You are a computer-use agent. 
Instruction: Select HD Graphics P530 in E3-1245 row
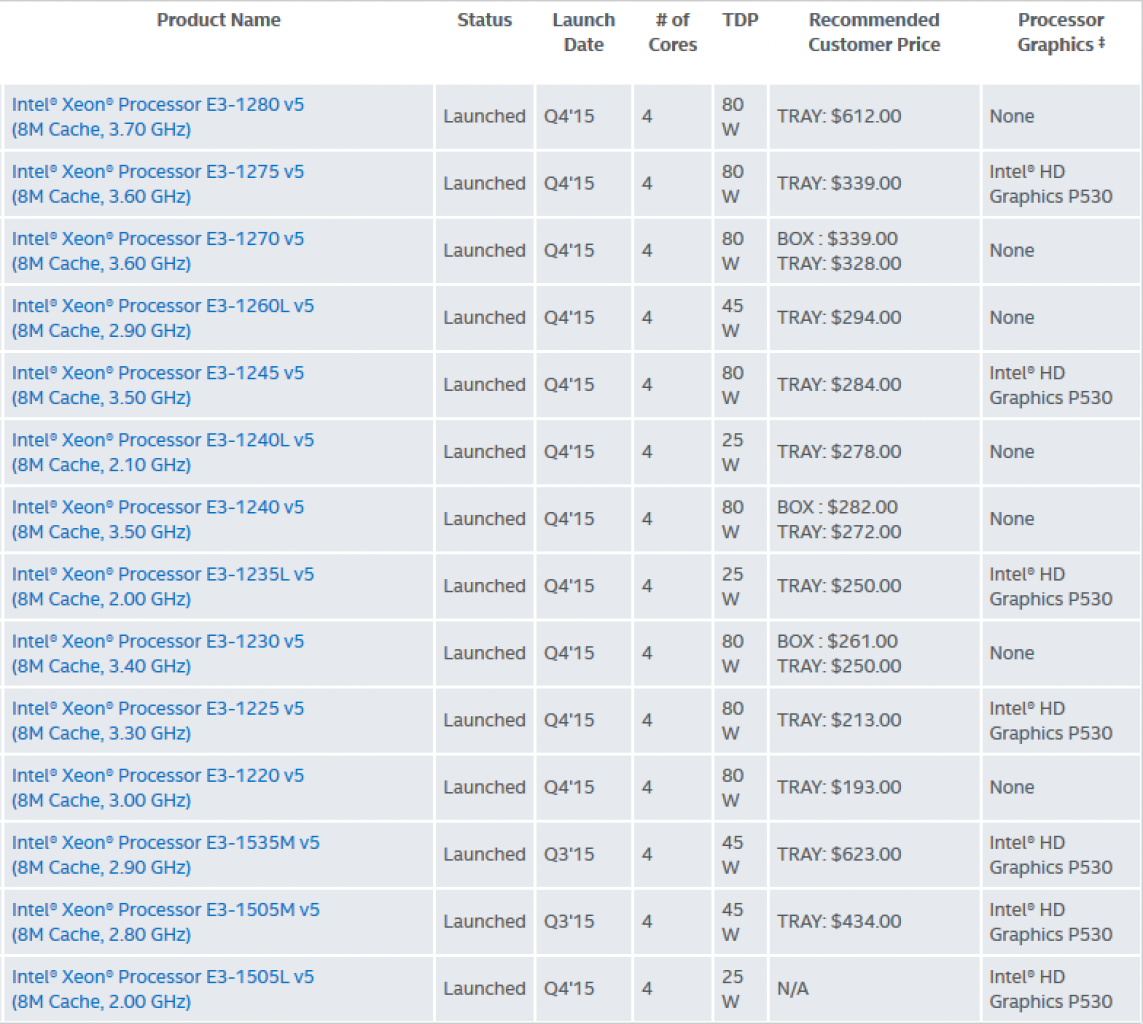(x=1050, y=385)
